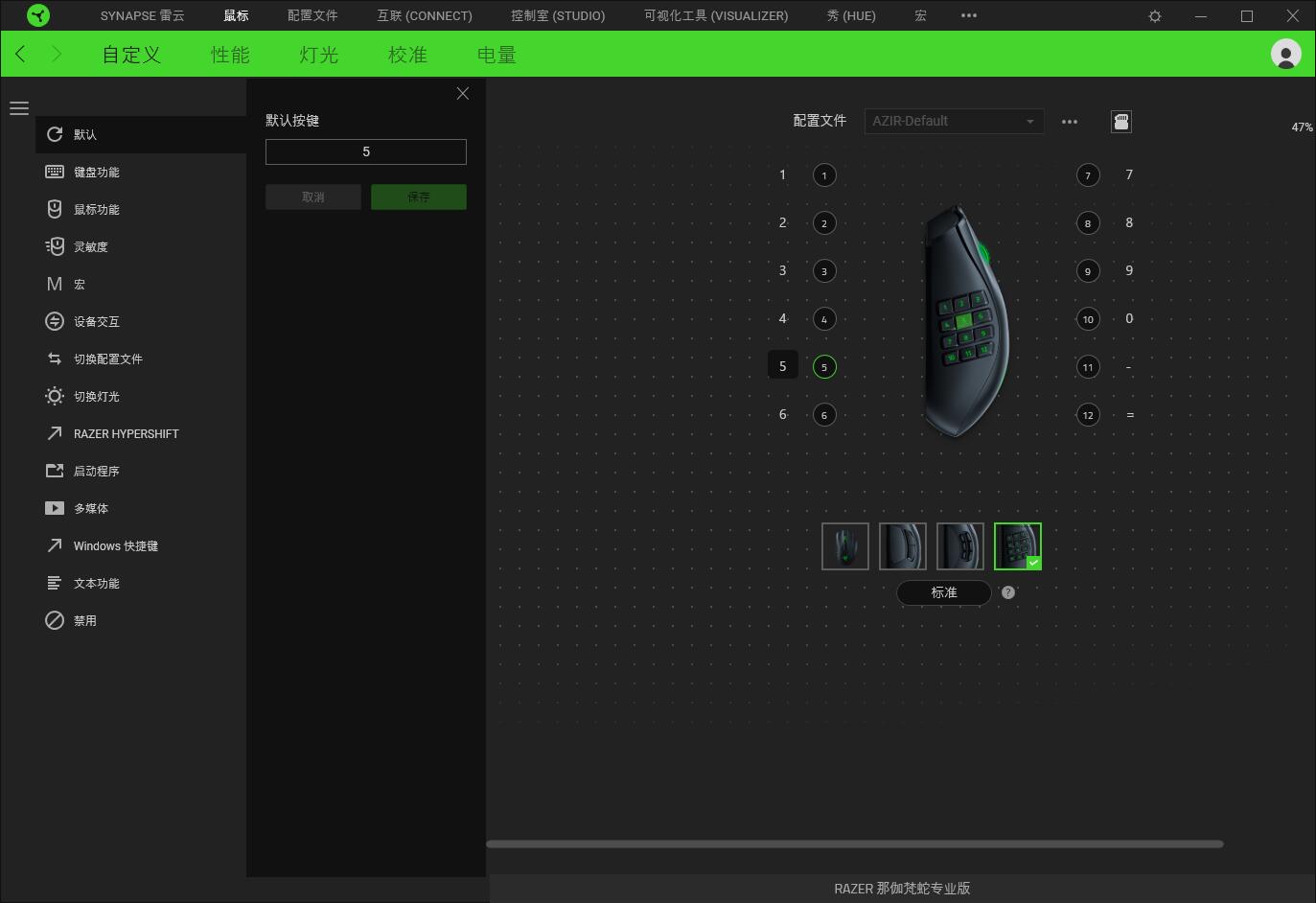Select the Windows 快捷键 shortcut option
The image size is (1316, 903).
pos(141,545)
